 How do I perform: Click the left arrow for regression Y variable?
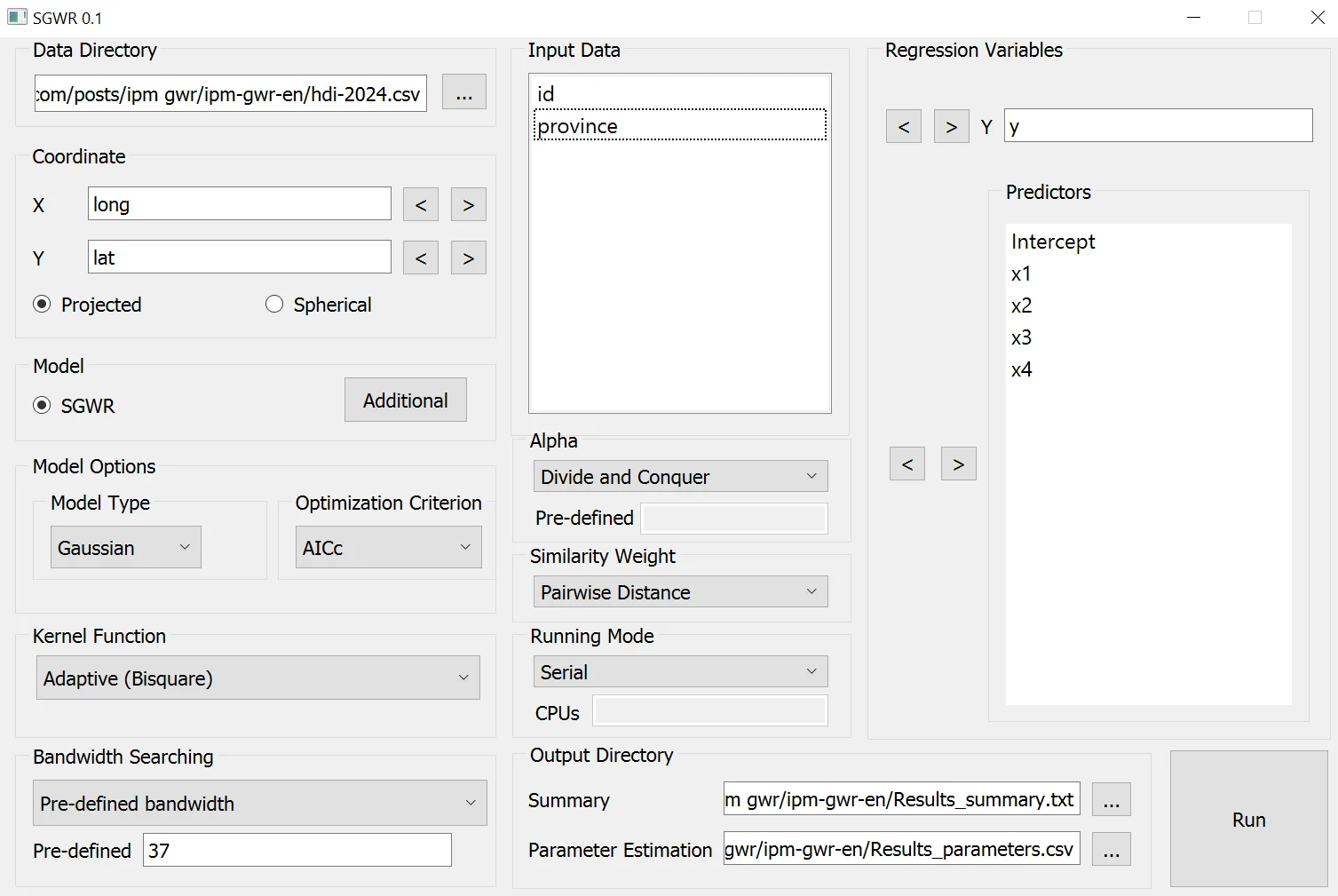(x=903, y=127)
